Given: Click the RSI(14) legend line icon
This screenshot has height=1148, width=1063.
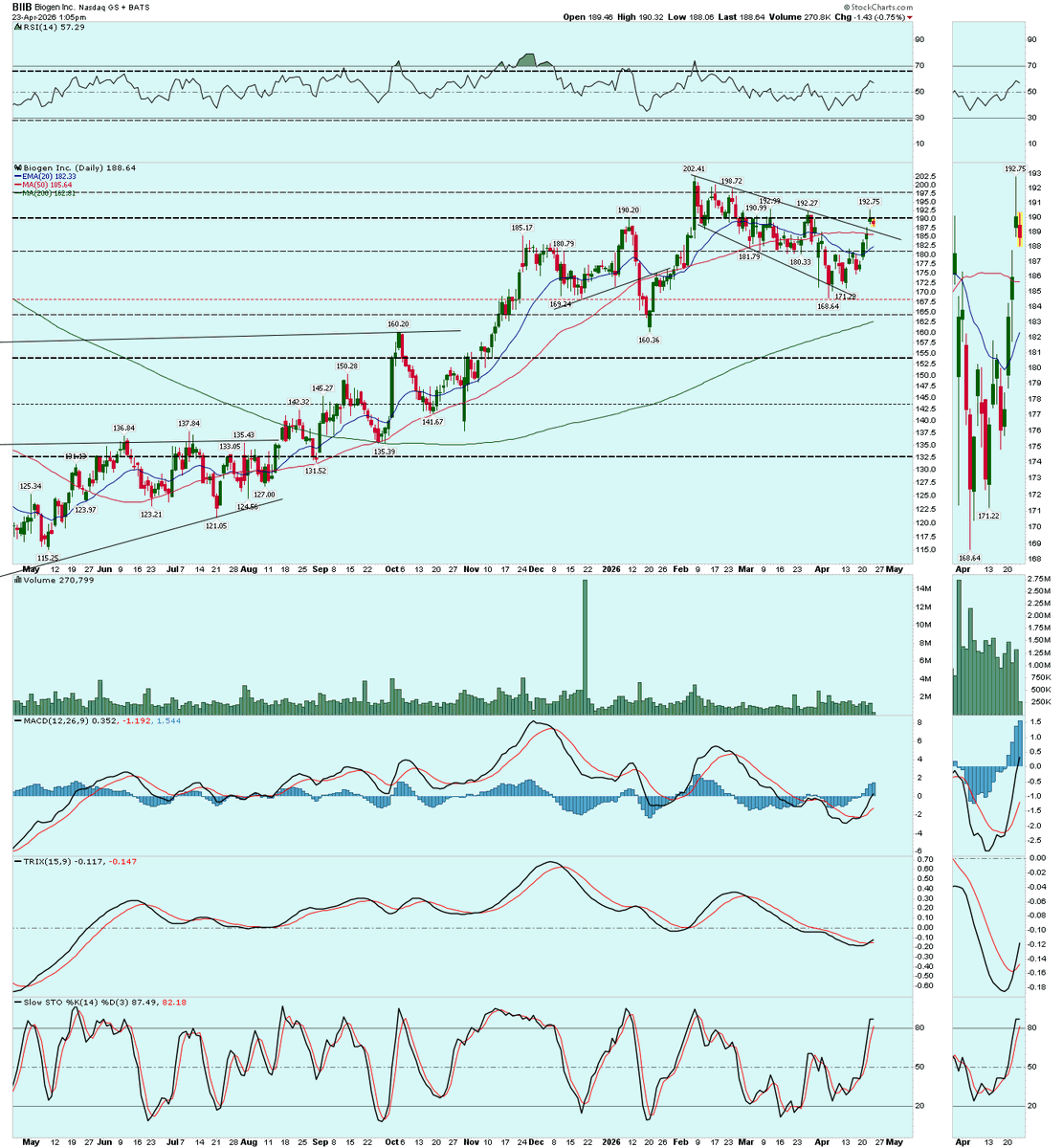Looking at the screenshot, I should pyautogui.click(x=16, y=28).
